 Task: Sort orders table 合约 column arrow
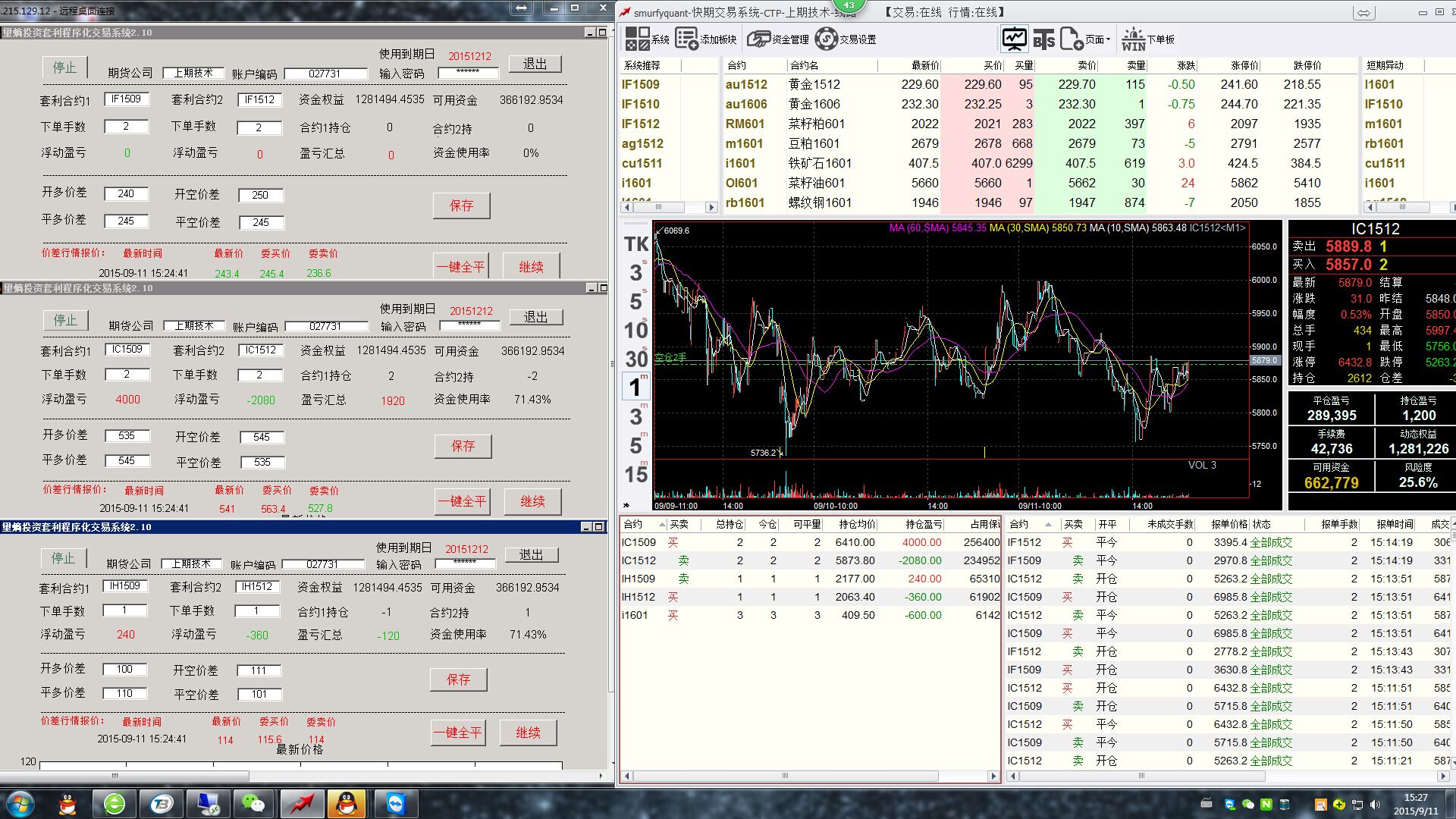pos(1048,524)
